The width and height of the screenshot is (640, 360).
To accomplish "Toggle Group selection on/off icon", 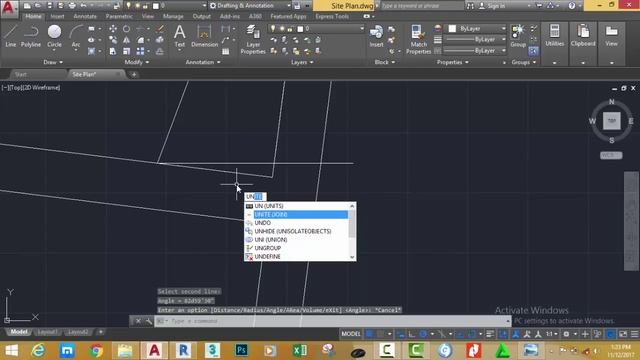I will 533,51.
